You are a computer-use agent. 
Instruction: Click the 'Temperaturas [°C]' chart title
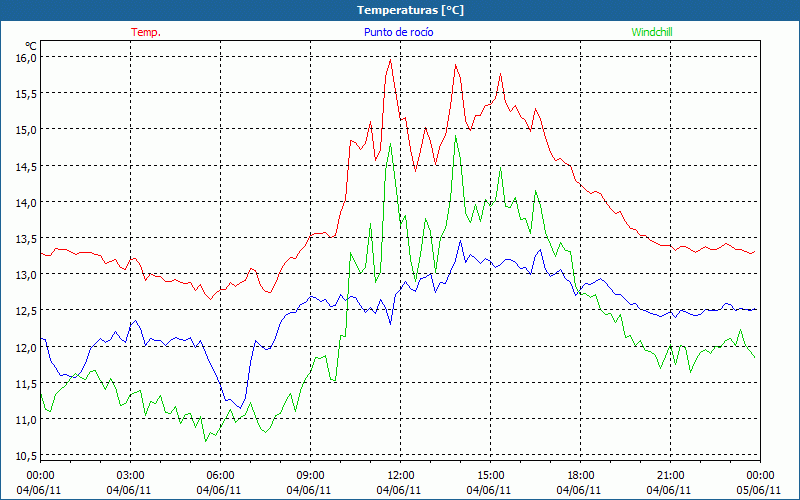pyautogui.click(x=410, y=10)
